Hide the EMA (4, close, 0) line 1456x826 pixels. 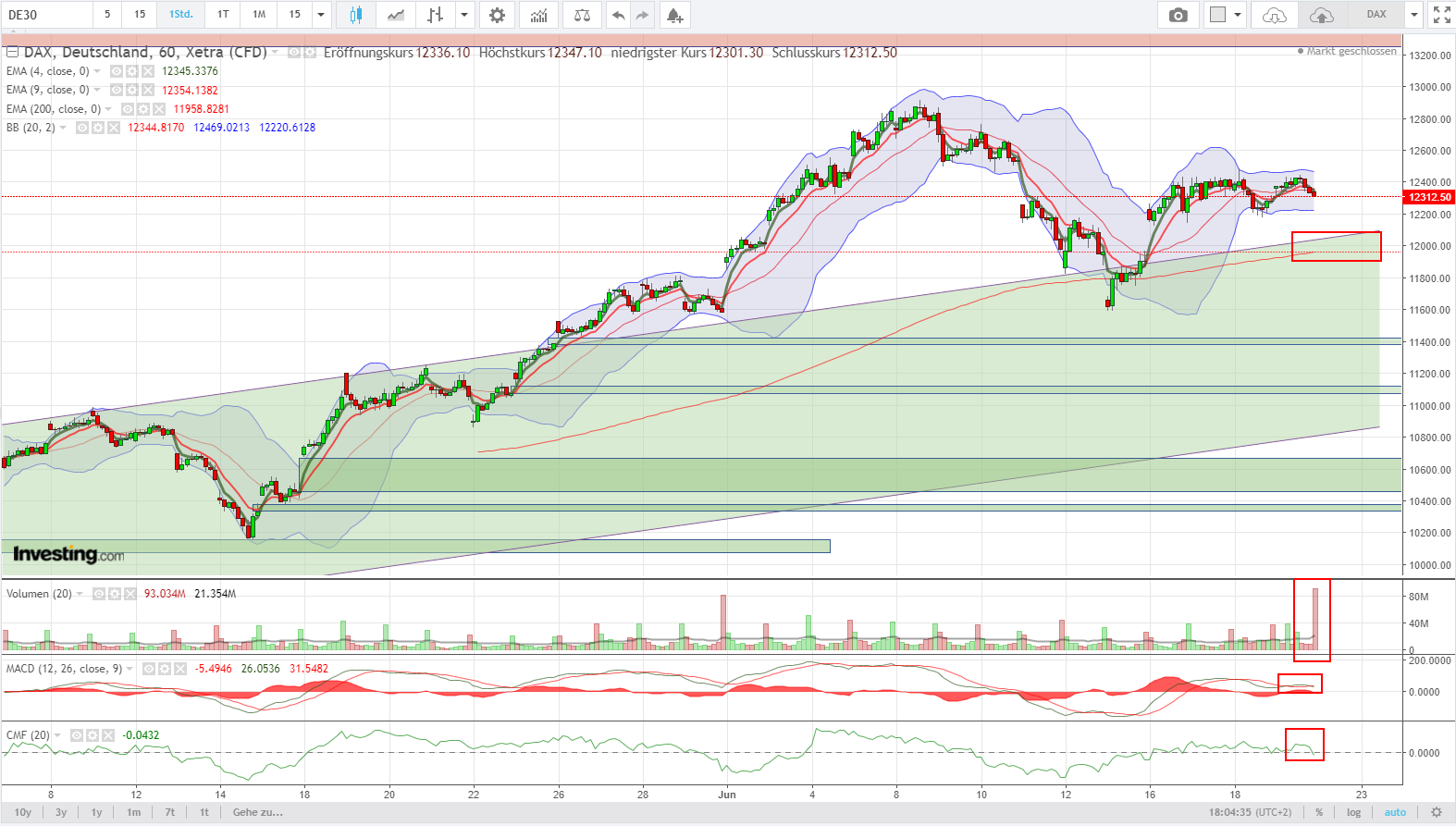(117, 71)
